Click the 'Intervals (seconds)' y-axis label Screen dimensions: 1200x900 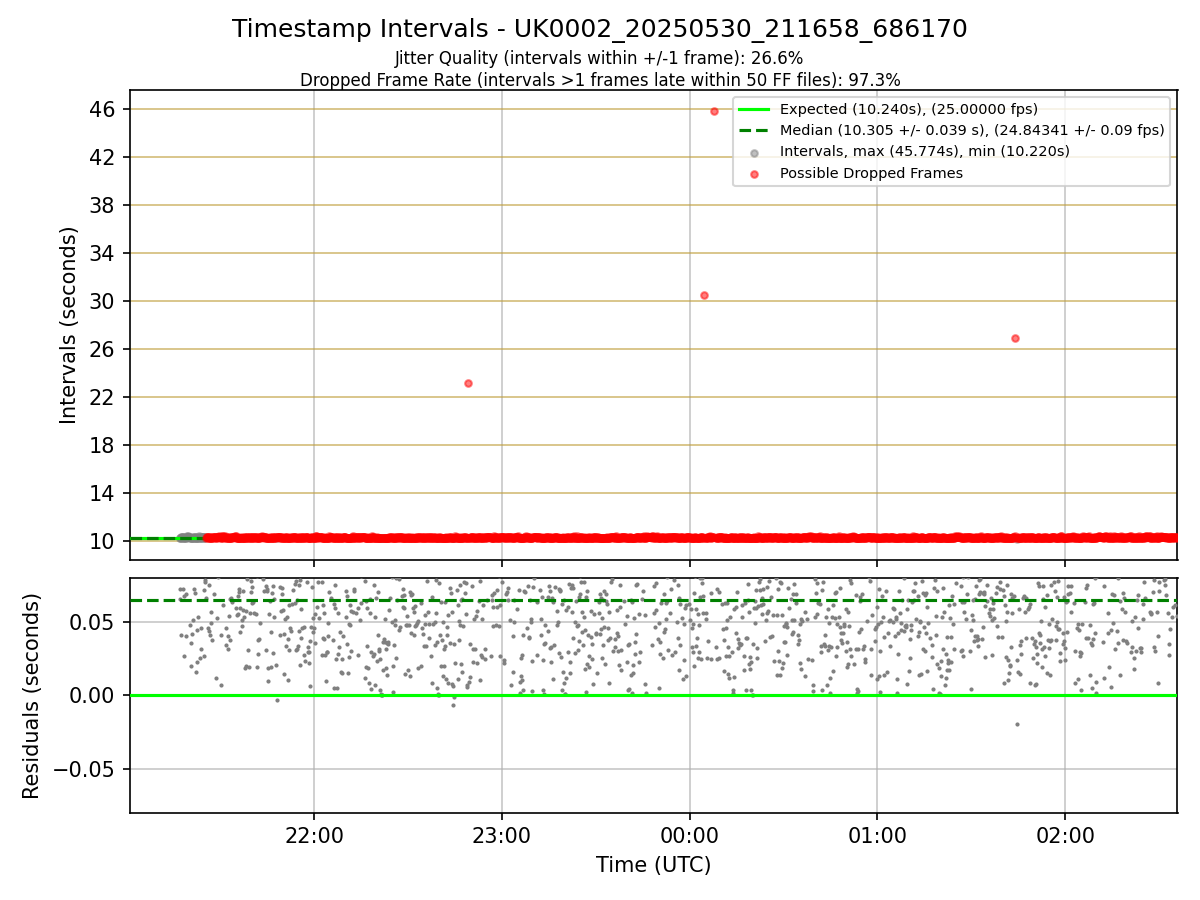coord(68,325)
